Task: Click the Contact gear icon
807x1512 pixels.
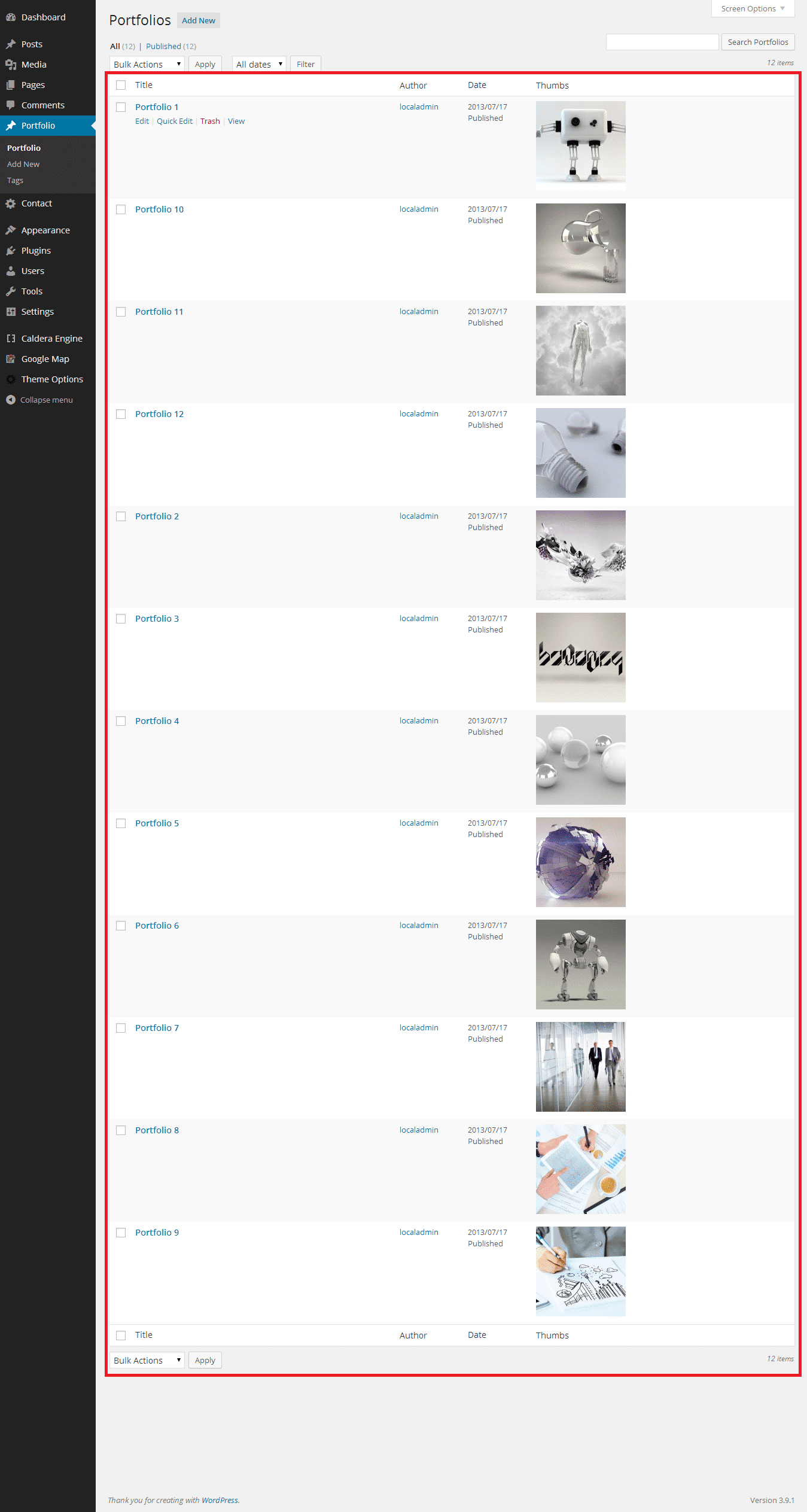Action: (x=11, y=203)
